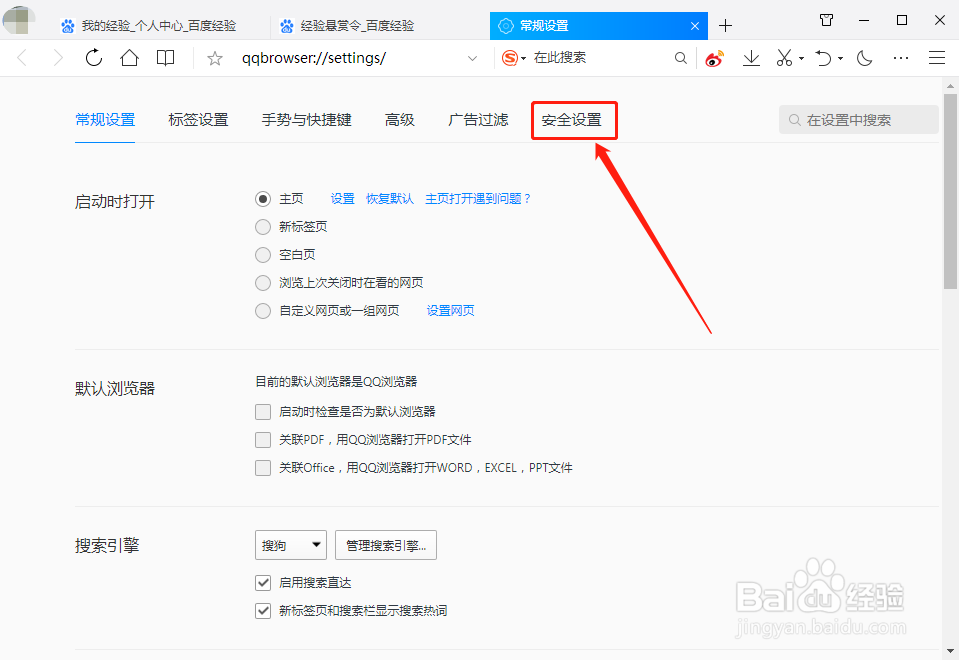Screen dimensions: 959x660
Task: Click the browser back arrow
Action: point(22,58)
